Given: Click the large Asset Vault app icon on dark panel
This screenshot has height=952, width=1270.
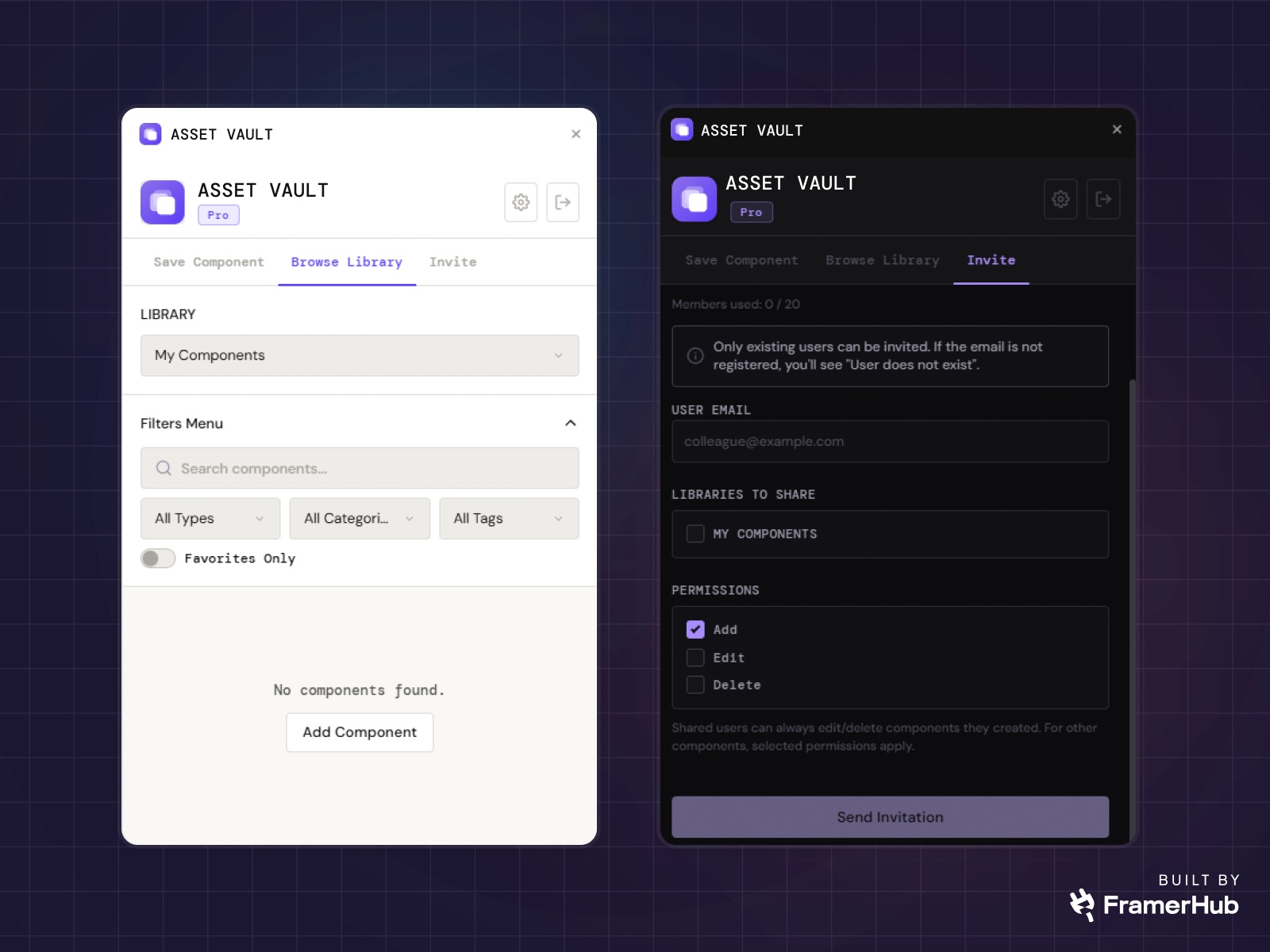Looking at the screenshot, I should (693, 198).
